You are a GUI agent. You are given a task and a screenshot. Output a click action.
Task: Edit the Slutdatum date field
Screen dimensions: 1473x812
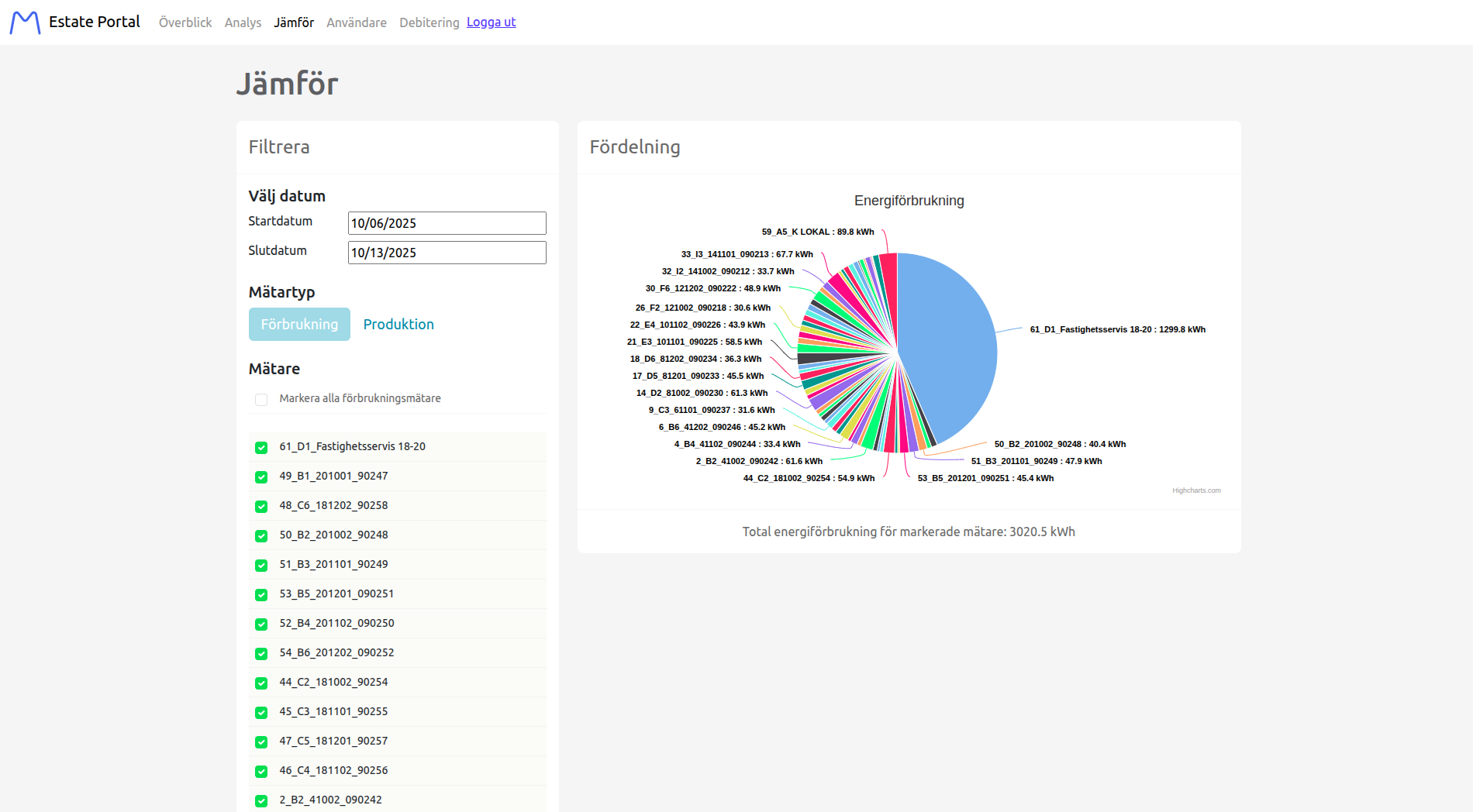447,253
